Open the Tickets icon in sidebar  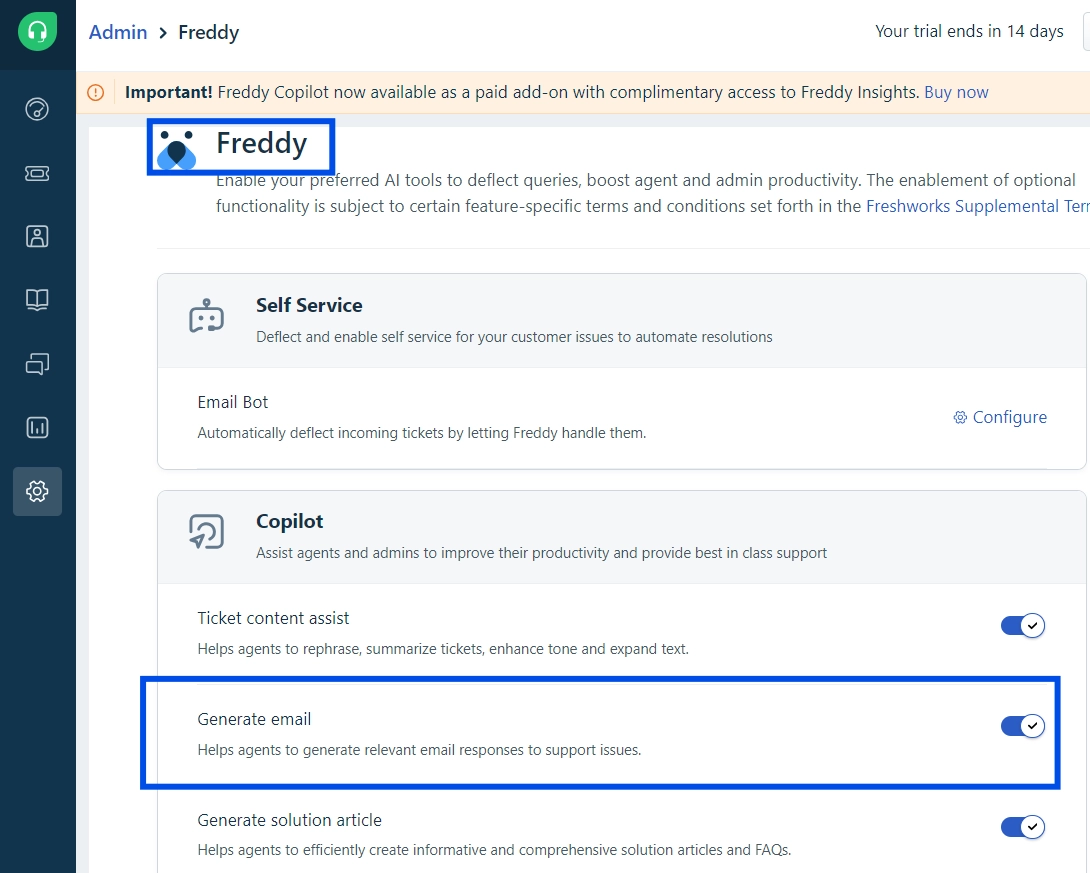coord(37,173)
